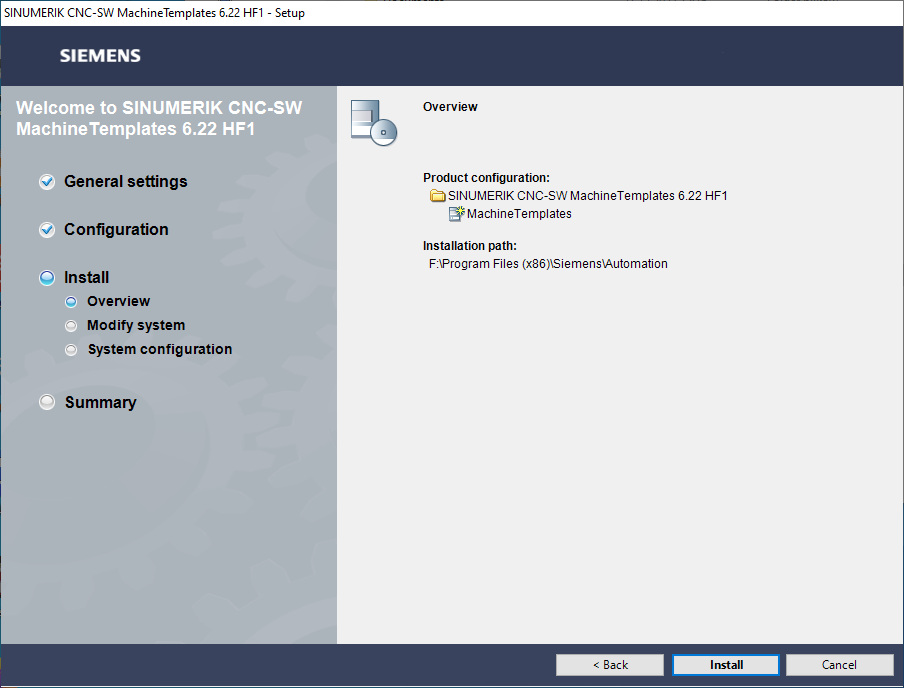Image resolution: width=904 pixels, height=688 pixels.
Task: Click the blue Install step indicator
Action: [x=47, y=278]
